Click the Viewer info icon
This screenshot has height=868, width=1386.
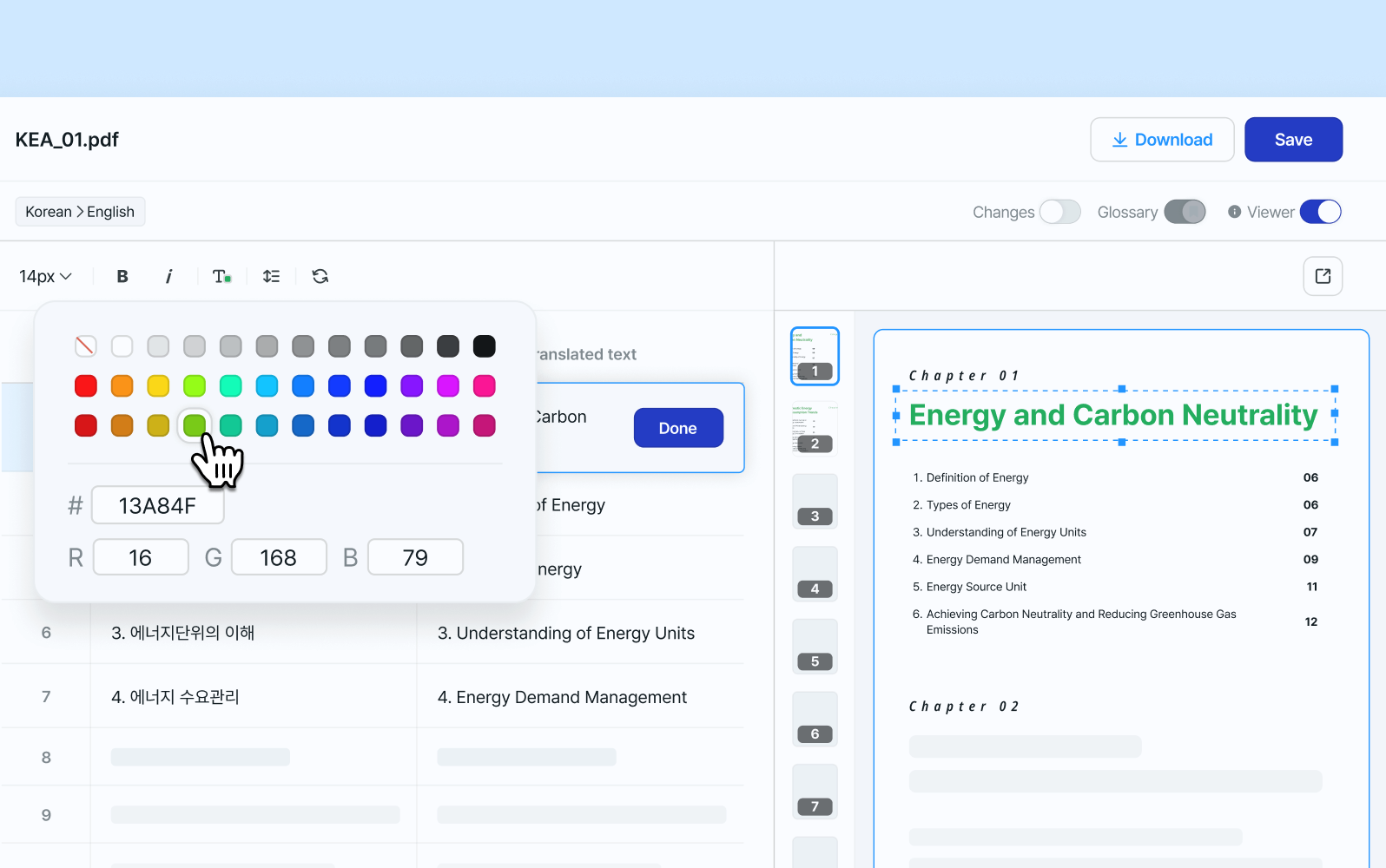click(x=1234, y=212)
